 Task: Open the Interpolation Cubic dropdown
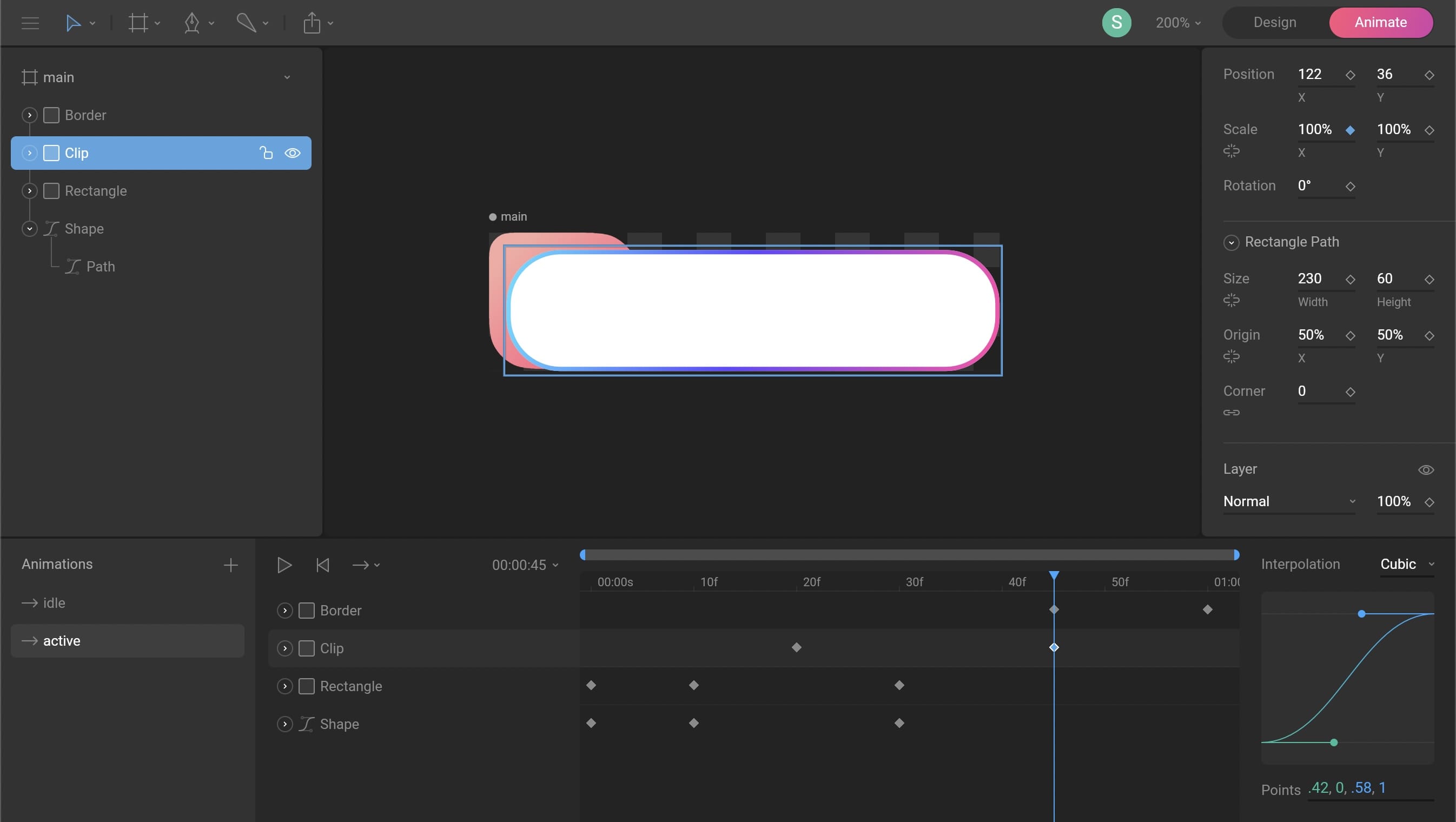click(x=1406, y=564)
